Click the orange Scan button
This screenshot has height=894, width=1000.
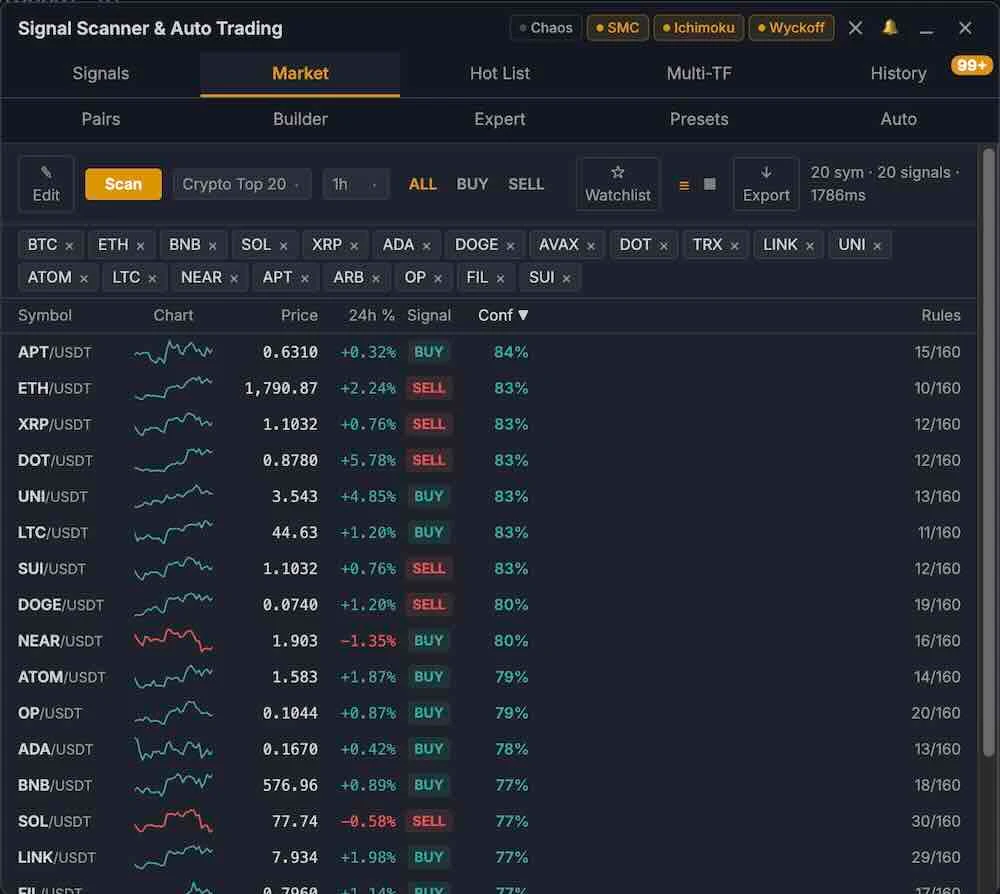123,184
